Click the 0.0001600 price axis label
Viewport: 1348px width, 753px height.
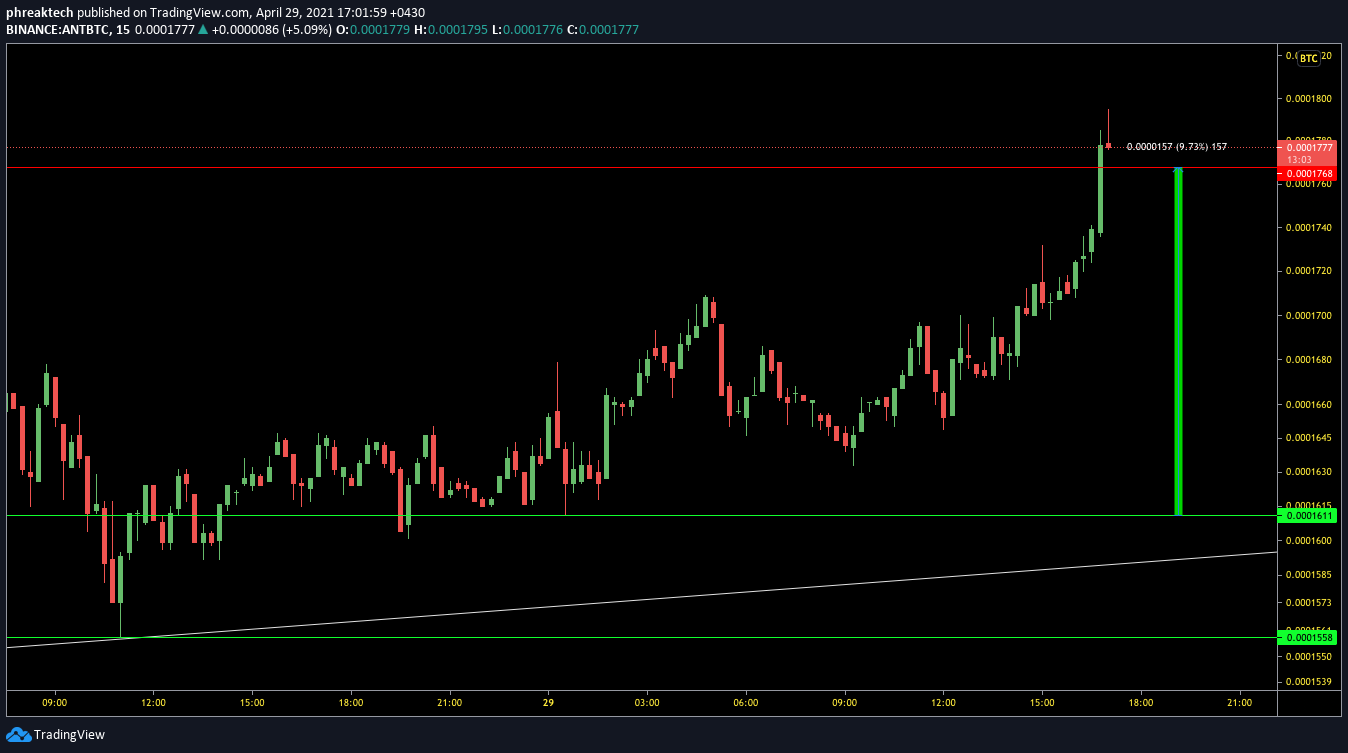coord(1308,540)
